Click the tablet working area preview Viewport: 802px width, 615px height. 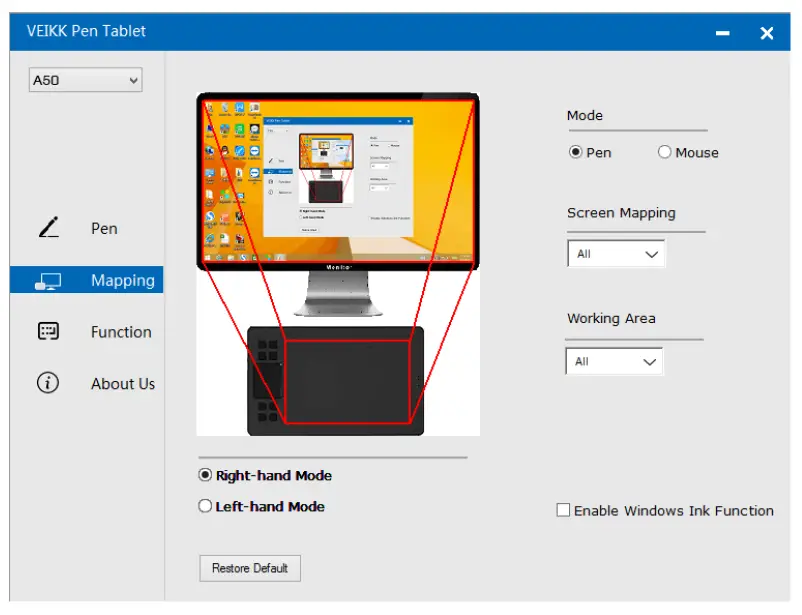[x=347, y=382]
